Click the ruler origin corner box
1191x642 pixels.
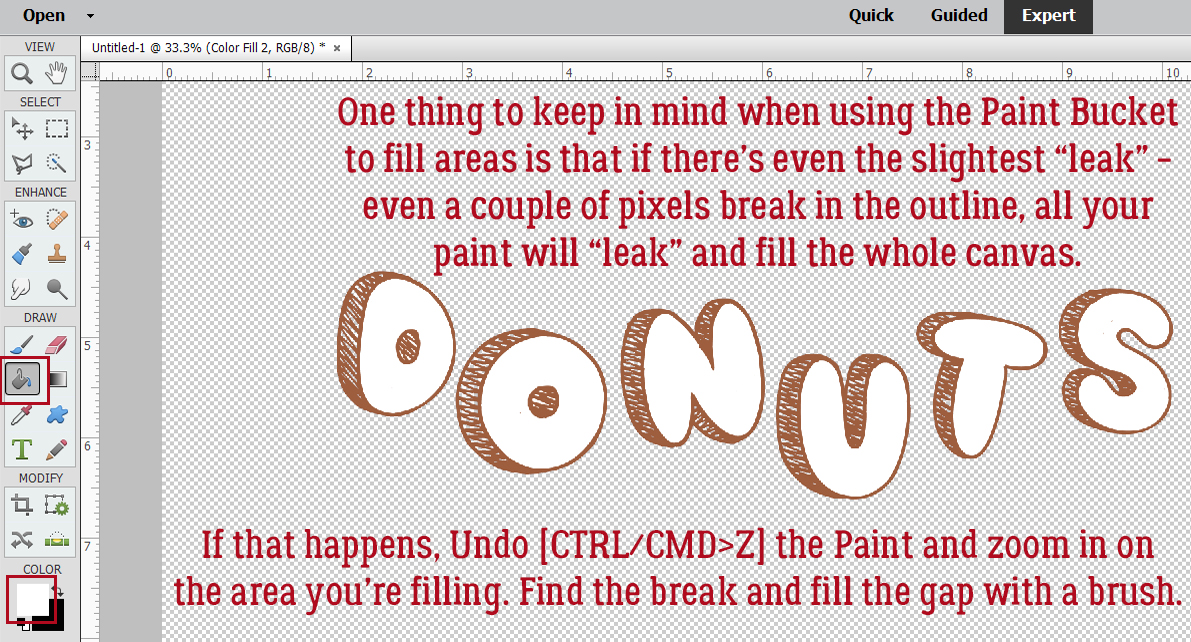90,71
